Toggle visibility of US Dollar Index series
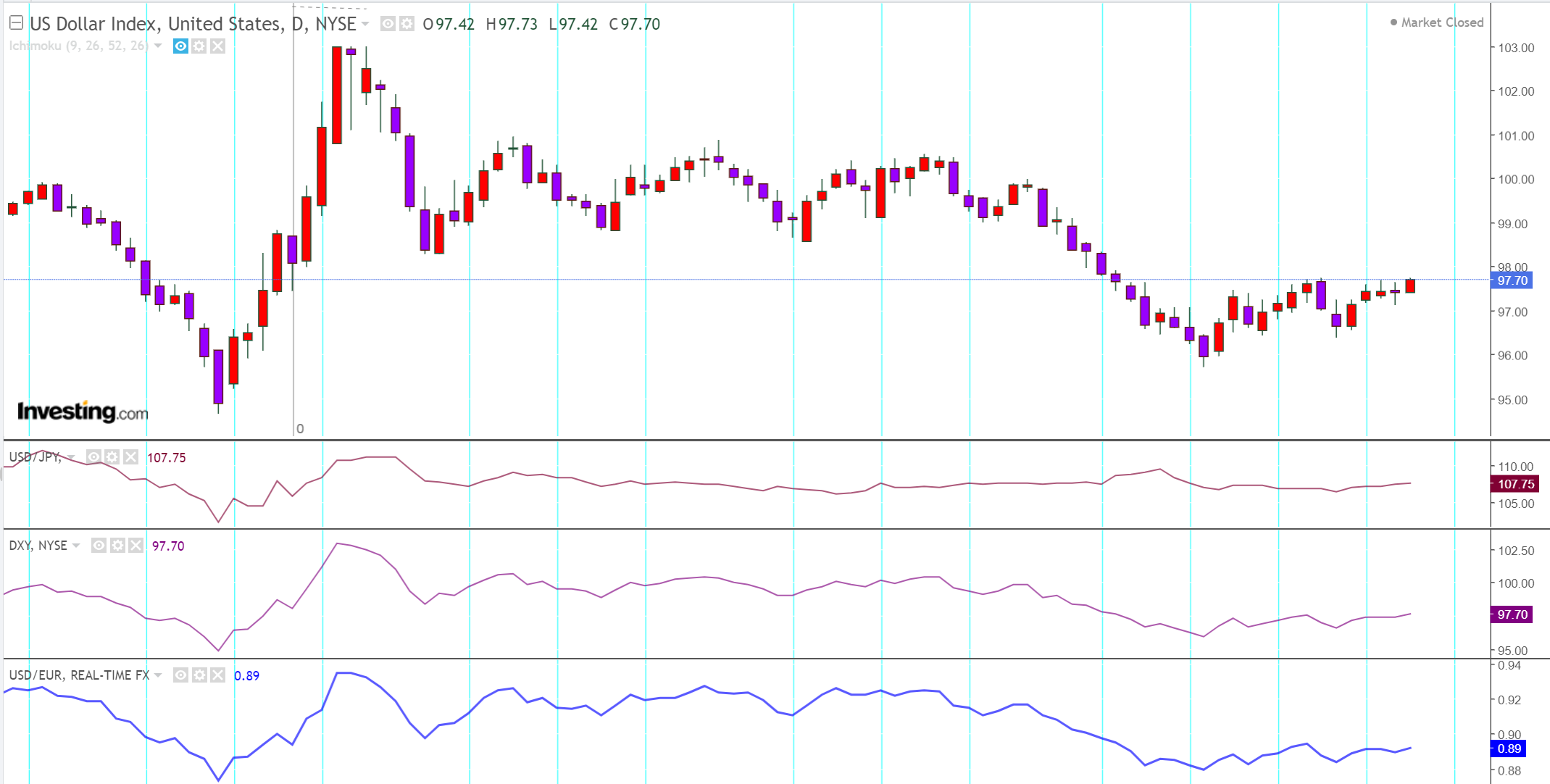This screenshot has height=784, width=1550. pos(388,24)
